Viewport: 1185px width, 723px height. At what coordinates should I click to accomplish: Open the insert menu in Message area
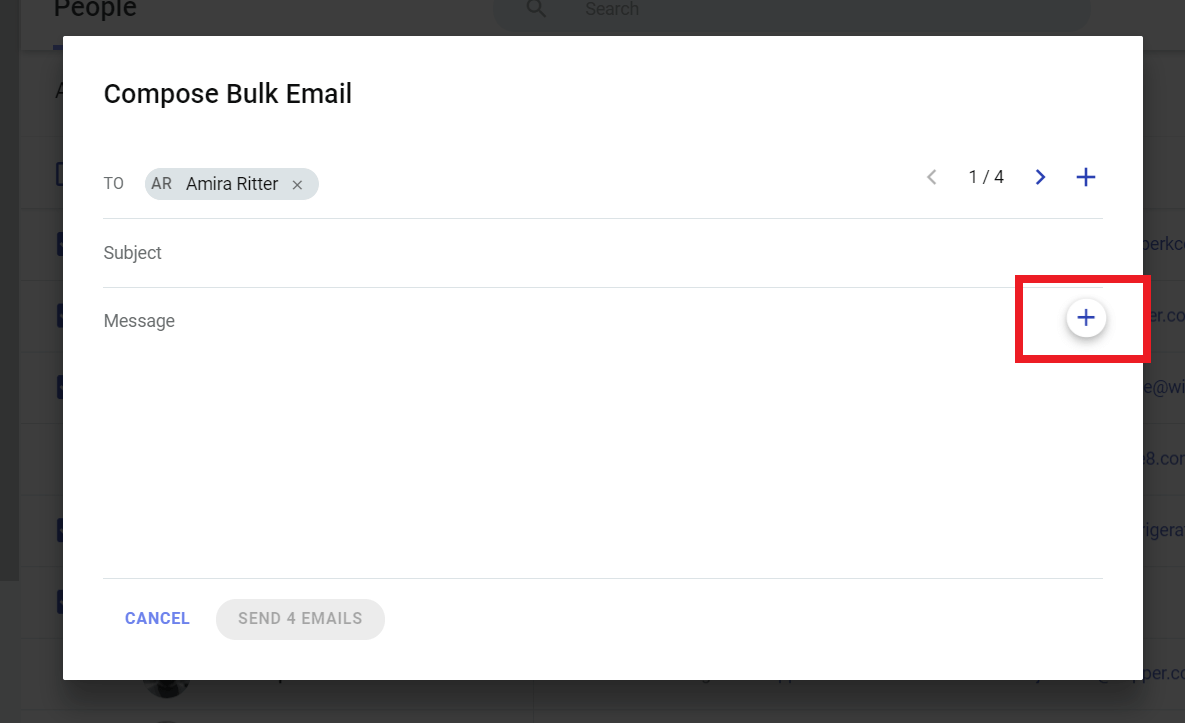pos(1086,317)
